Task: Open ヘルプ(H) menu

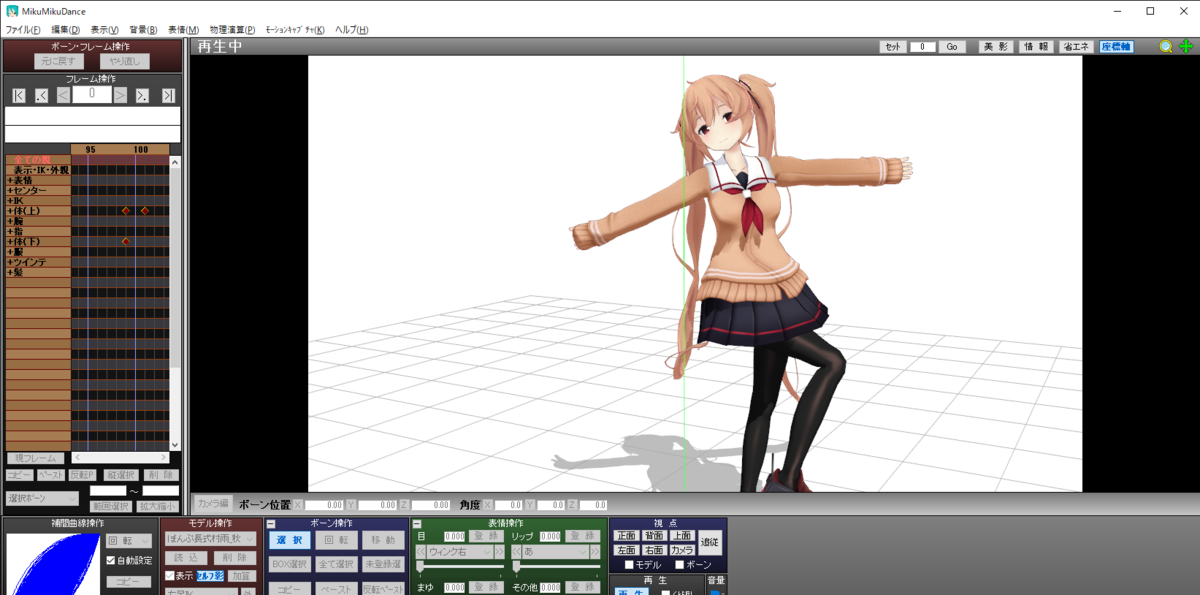Action: coord(351,30)
